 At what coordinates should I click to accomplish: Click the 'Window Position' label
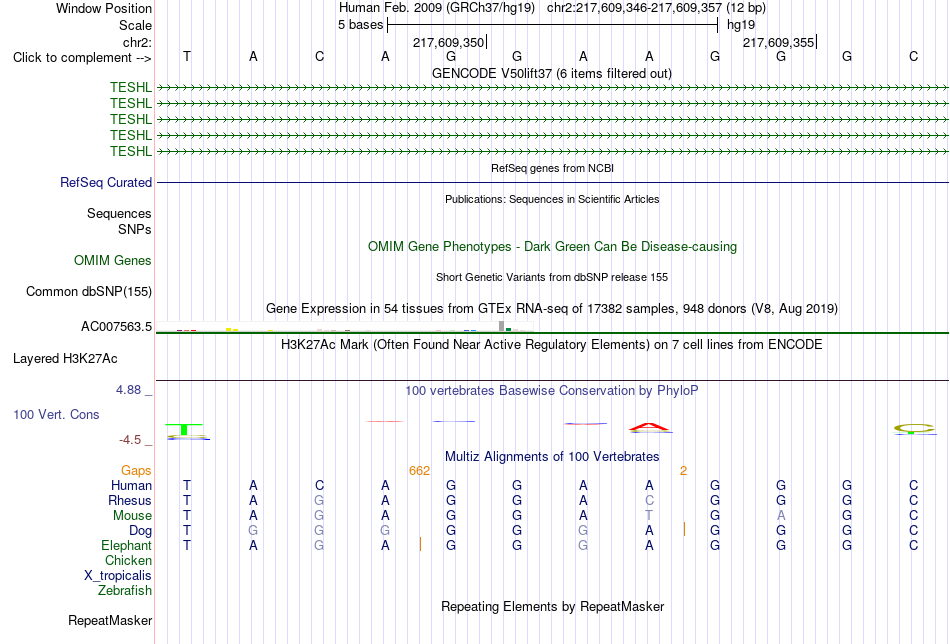[x=104, y=8]
